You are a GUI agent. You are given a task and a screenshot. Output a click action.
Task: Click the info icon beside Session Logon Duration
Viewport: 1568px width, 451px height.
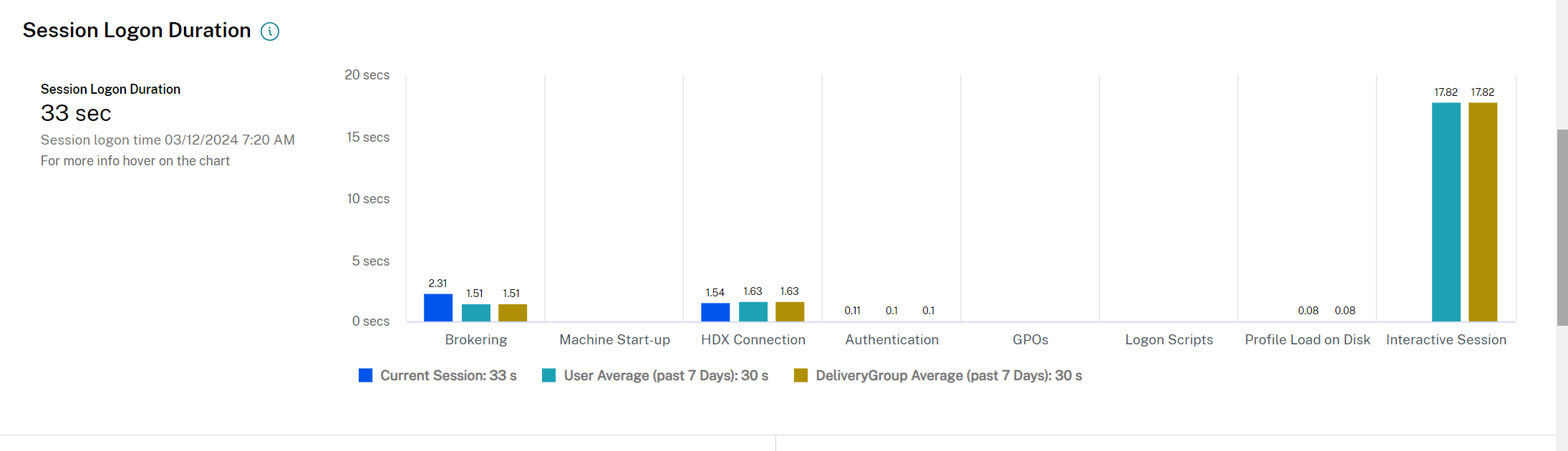tap(270, 31)
